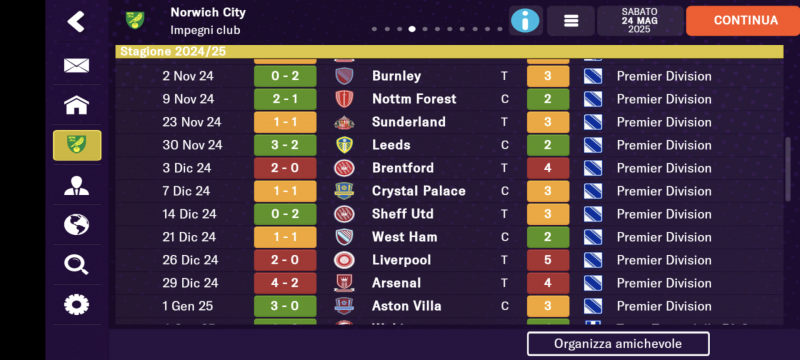Open the hamburger menu button

571,21
